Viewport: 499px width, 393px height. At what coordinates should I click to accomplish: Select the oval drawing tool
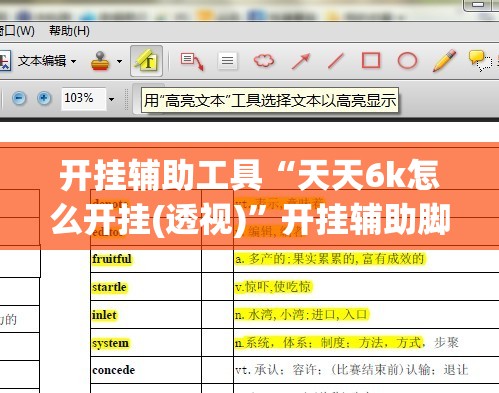point(407,61)
